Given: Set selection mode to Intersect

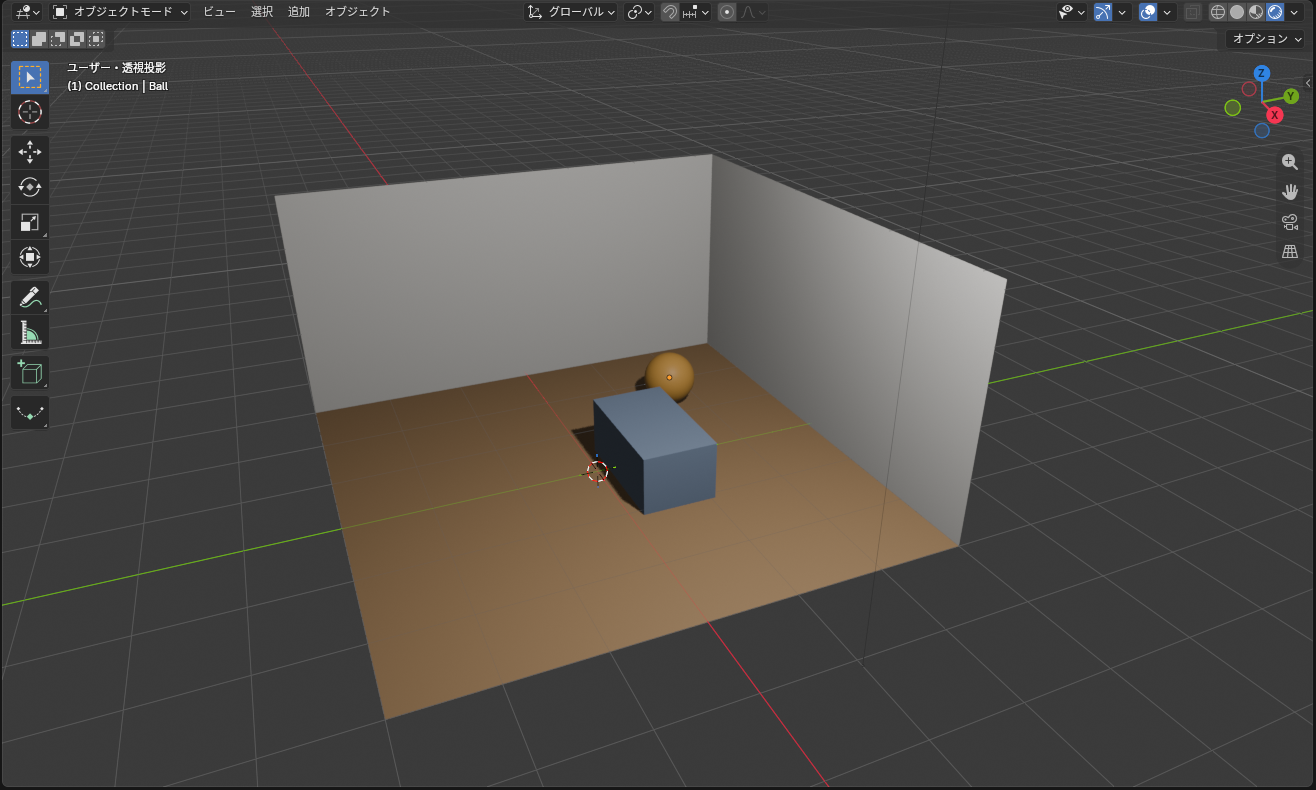Looking at the screenshot, I should coord(96,39).
